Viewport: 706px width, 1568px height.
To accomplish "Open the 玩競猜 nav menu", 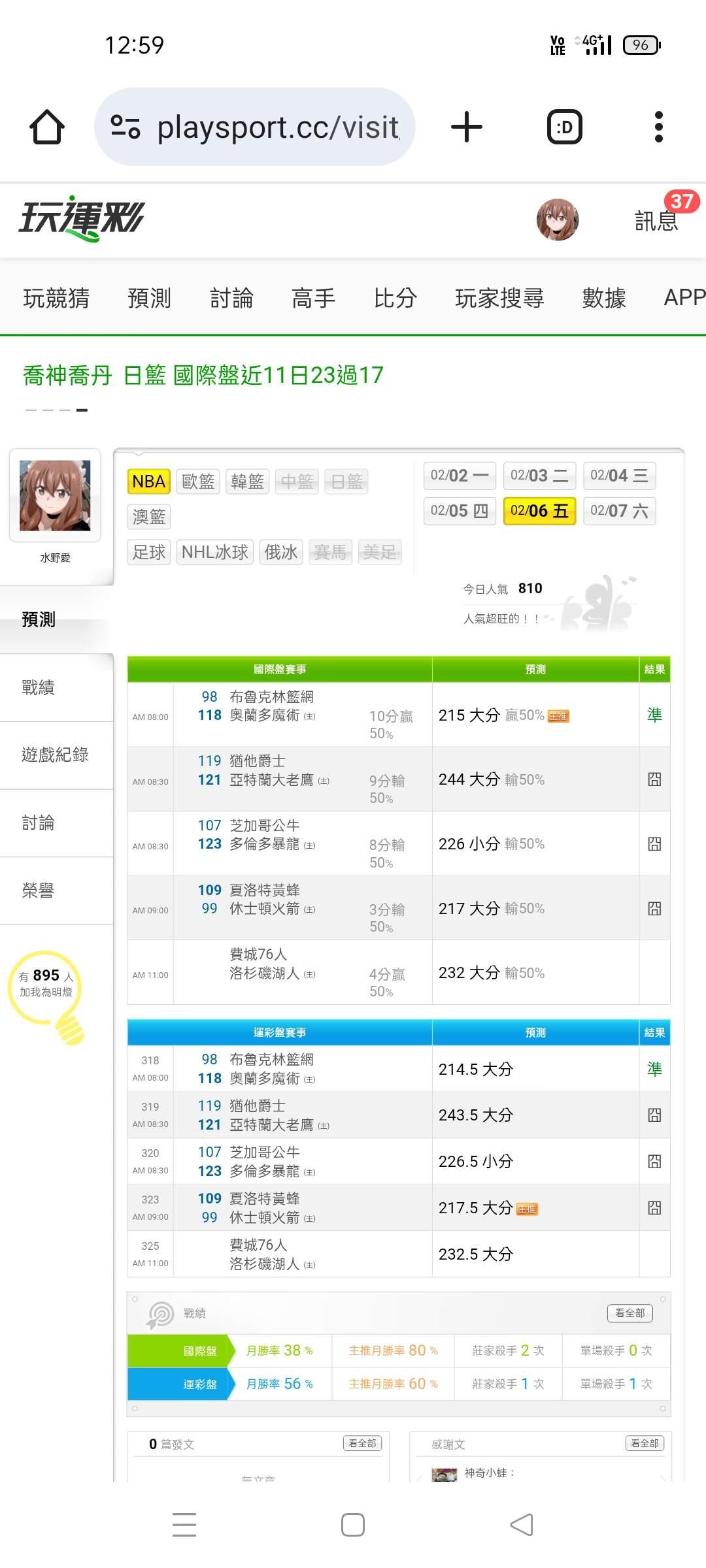I will point(56,298).
